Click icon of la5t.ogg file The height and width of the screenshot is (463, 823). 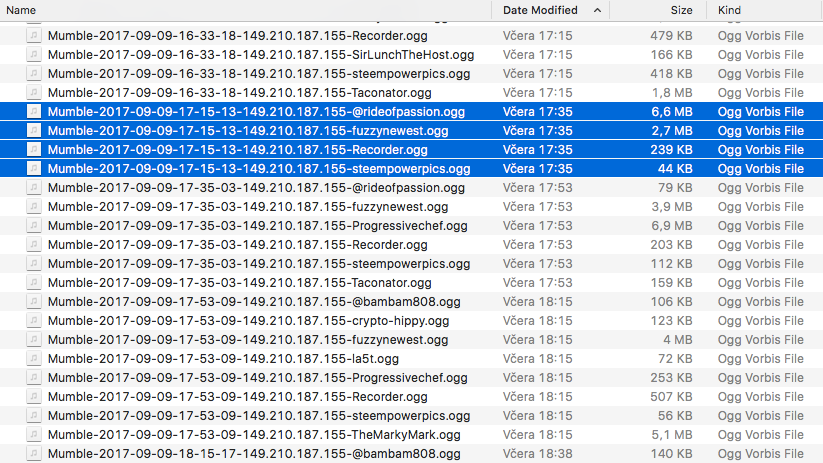point(34,359)
